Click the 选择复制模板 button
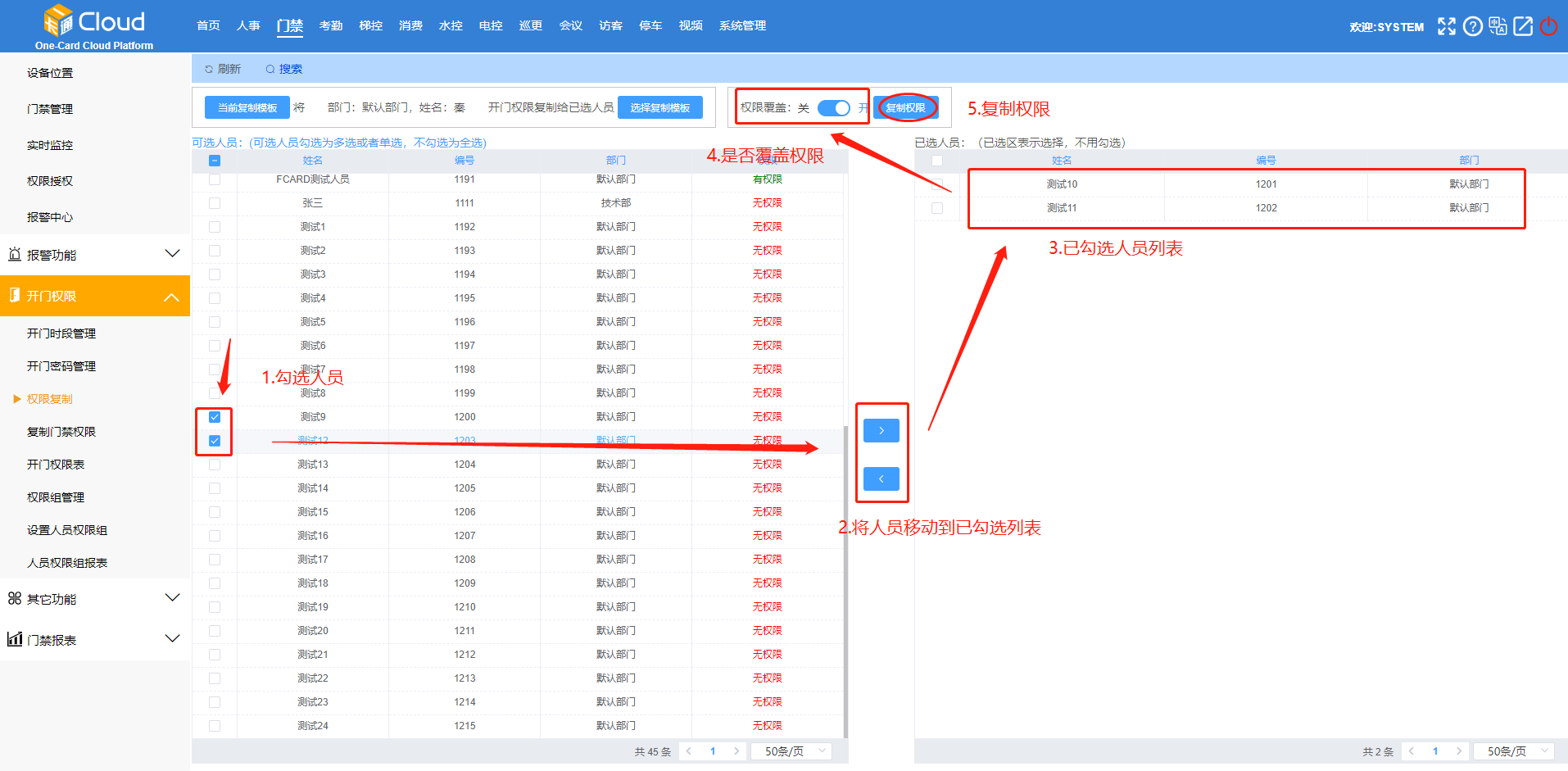This screenshot has height=771, width=1568. point(659,108)
